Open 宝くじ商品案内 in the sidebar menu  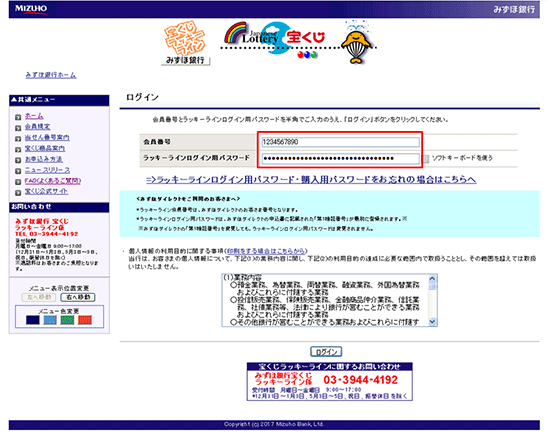[x=45, y=148]
